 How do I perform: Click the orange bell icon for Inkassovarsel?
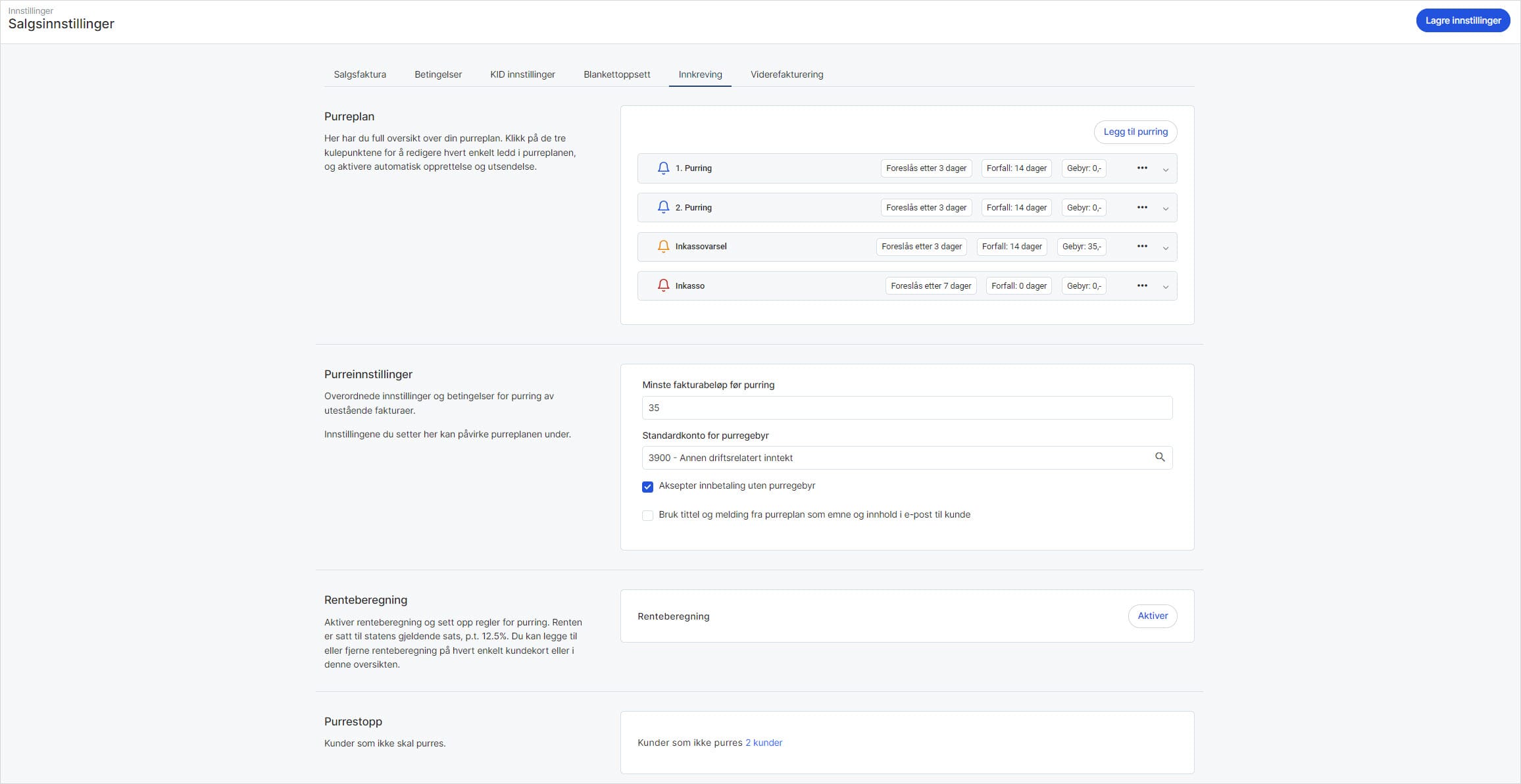click(x=663, y=247)
